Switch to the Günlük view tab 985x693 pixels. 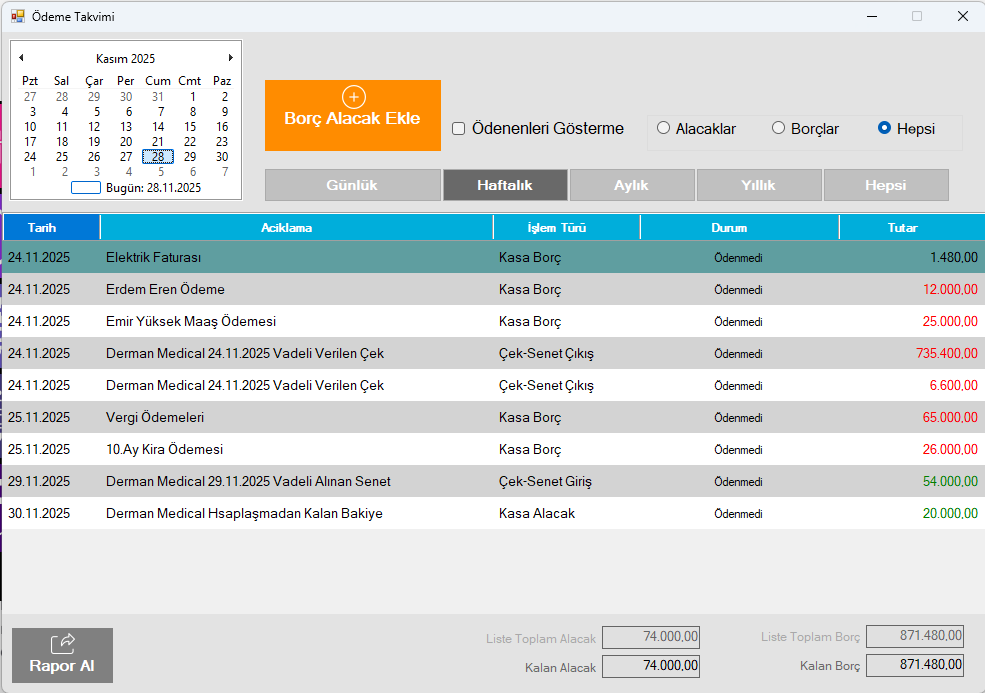click(352, 185)
